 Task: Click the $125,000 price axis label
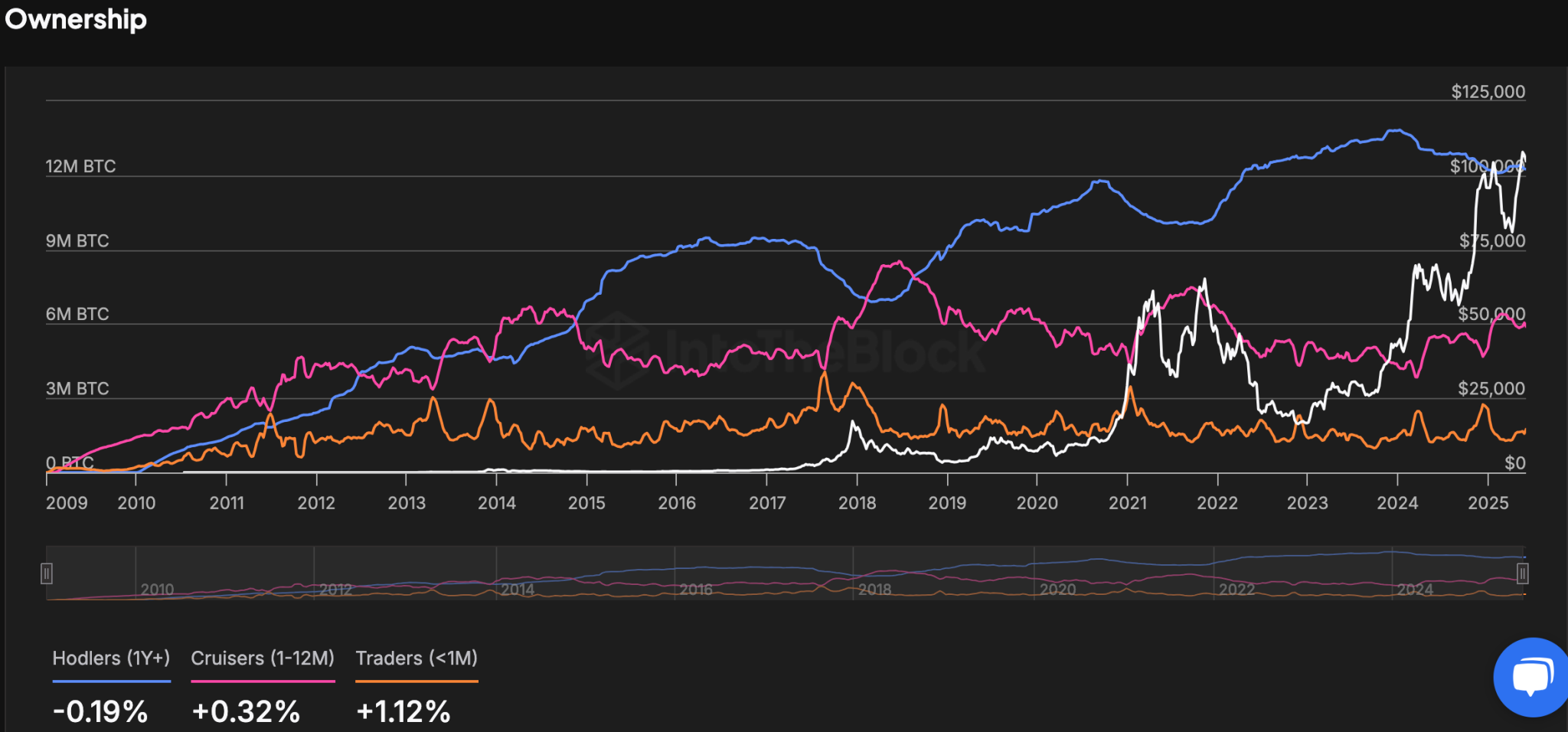pos(1488,92)
